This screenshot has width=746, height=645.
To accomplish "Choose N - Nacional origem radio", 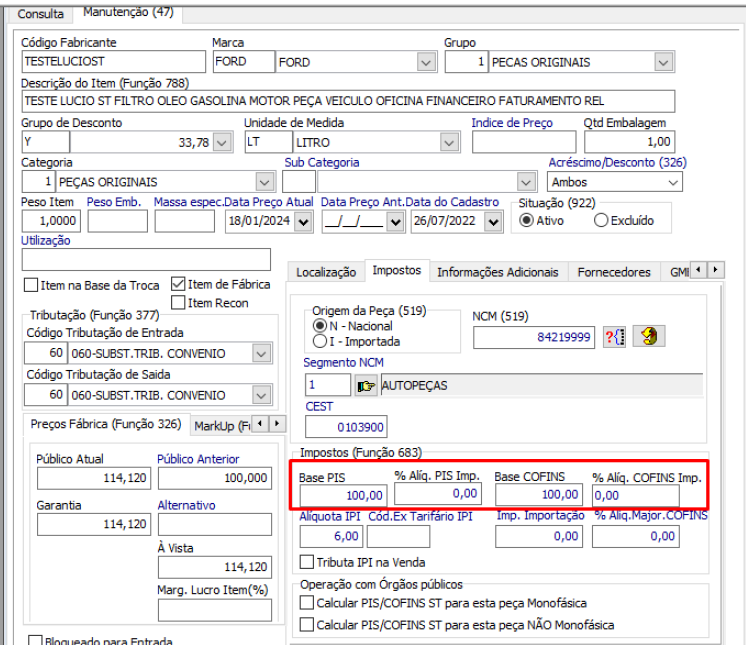I will point(320,326).
